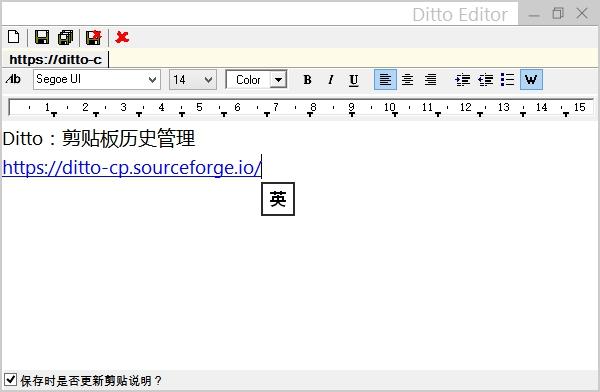Center align the text

click(x=408, y=80)
